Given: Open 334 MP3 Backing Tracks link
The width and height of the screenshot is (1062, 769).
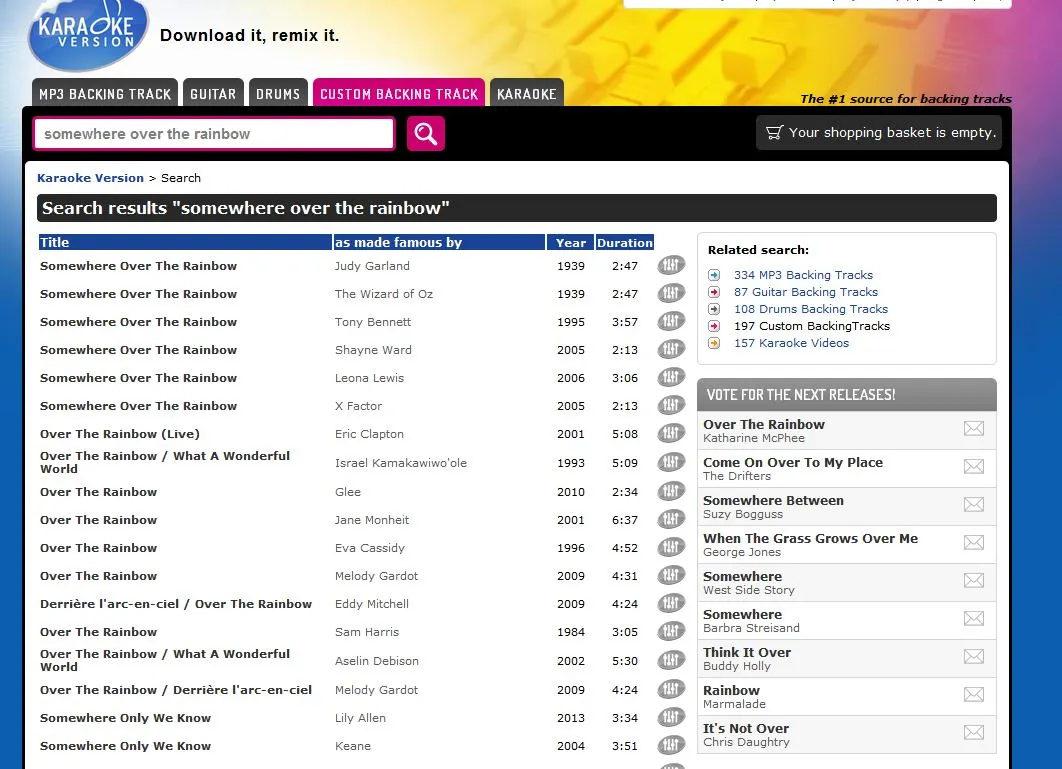Looking at the screenshot, I should tap(803, 274).
